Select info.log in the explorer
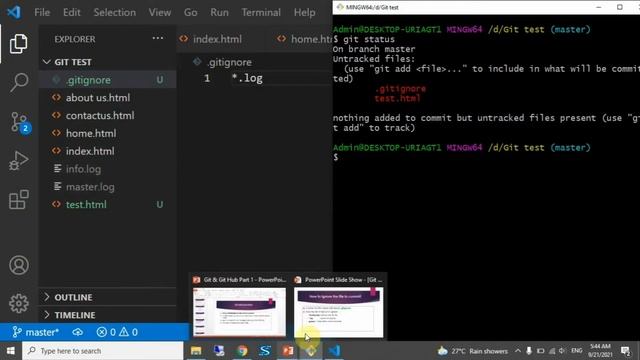Image resolution: width=640 pixels, height=360 pixels. pyautogui.click(x=108, y=169)
